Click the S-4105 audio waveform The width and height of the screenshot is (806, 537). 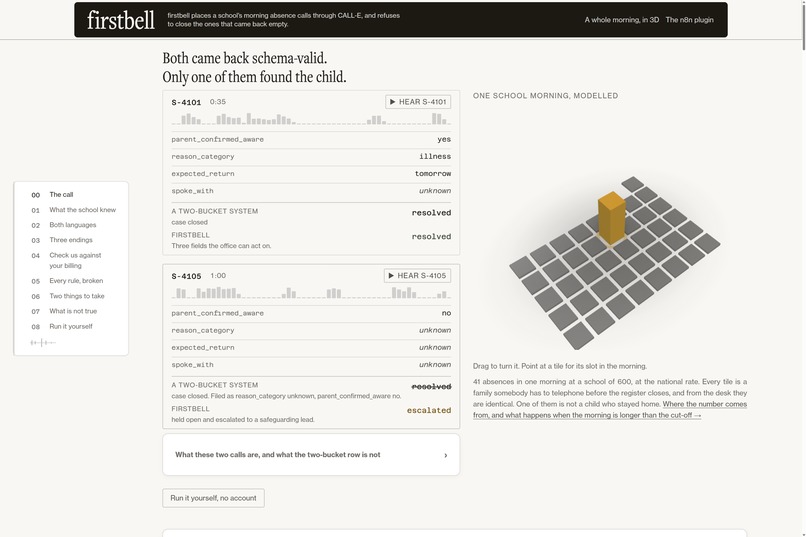click(x=311, y=293)
